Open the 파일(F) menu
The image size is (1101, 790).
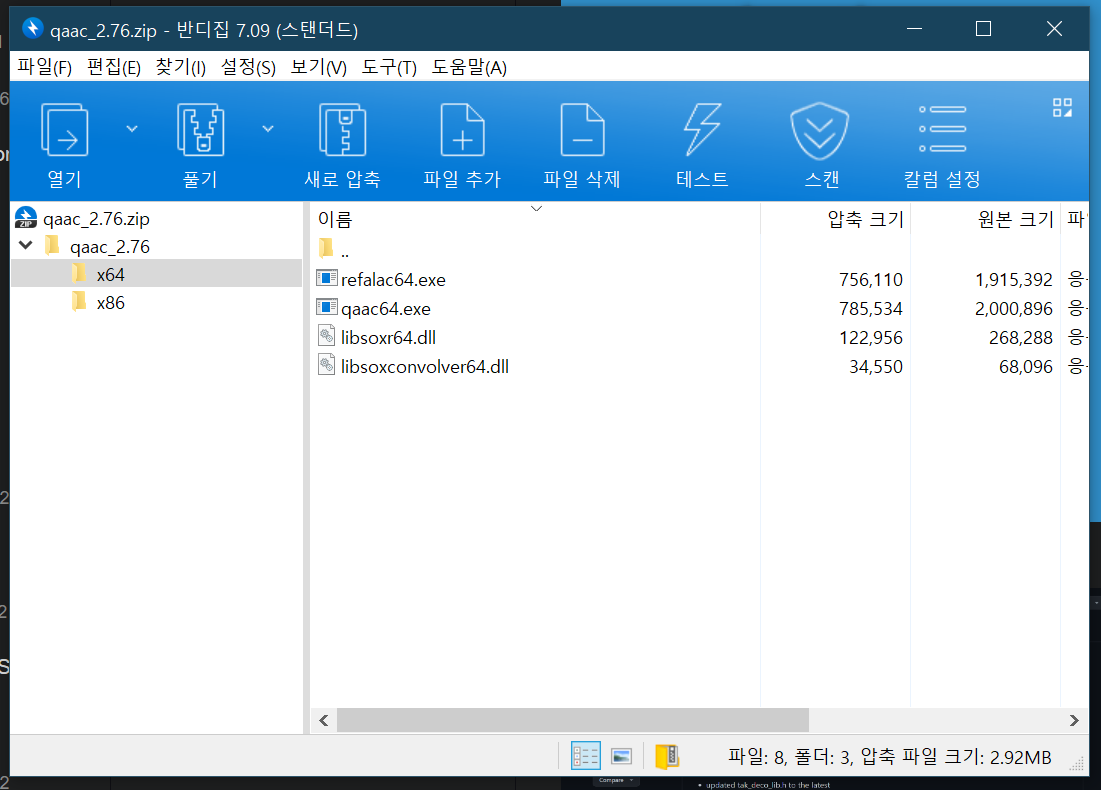click(44, 67)
